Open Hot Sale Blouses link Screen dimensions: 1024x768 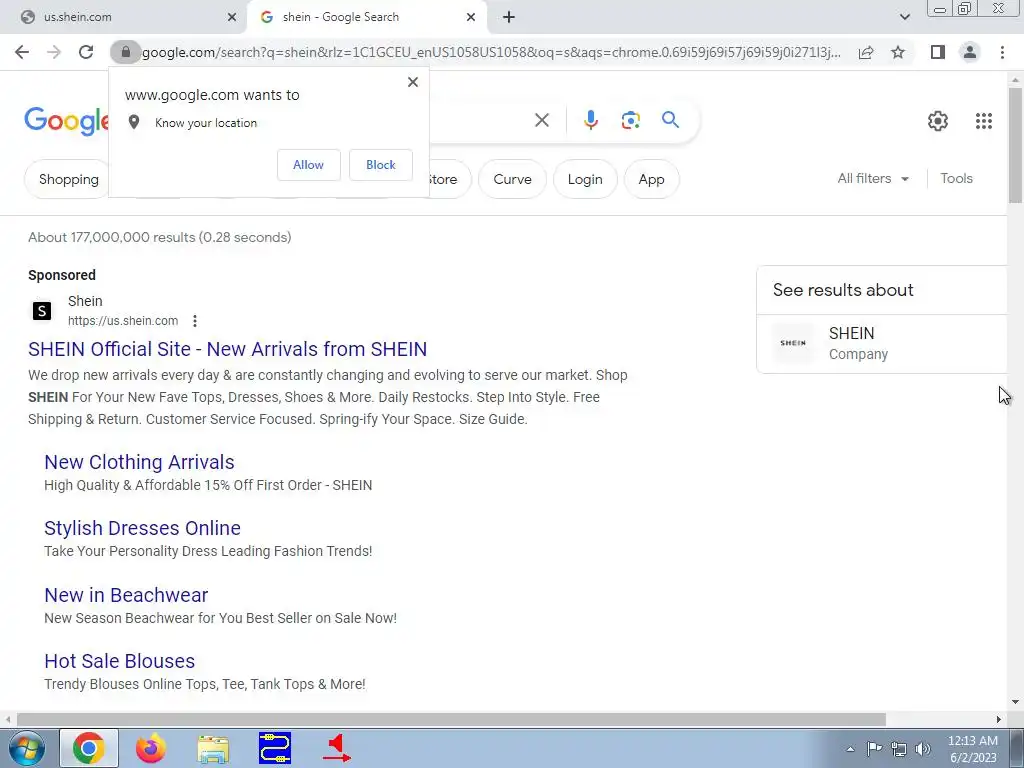click(x=120, y=661)
